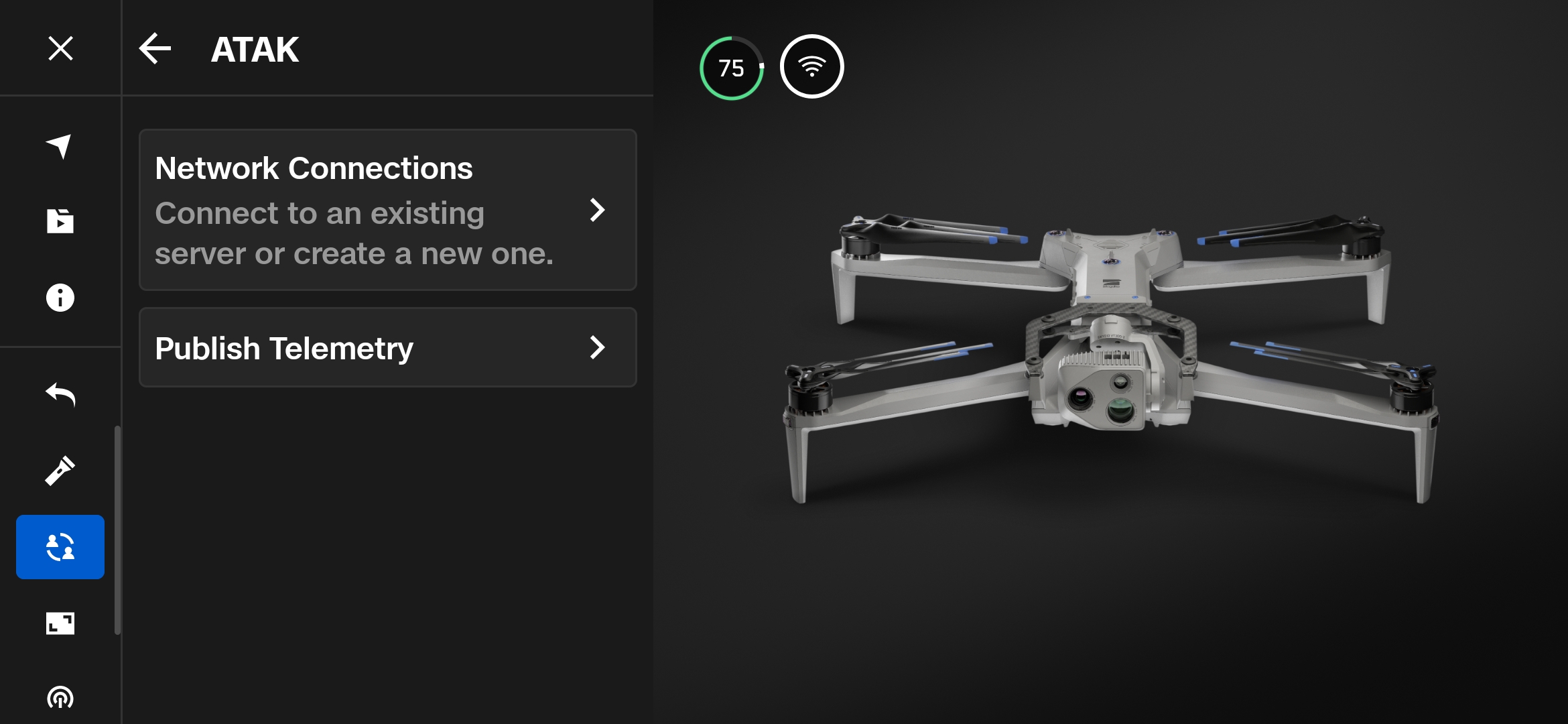This screenshot has height=724, width=1568.
Task: Click the sidebar vertical scrollbar
Action: (118, 530)
